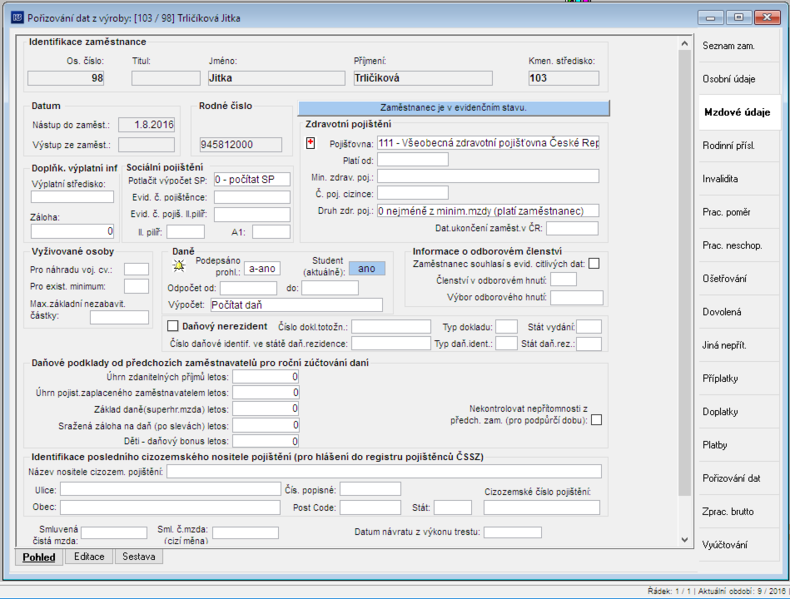Select Student (aktuálně) ano field
This screenshot has height=599, width=790.
pyautogui.click(x=367, y=269)
